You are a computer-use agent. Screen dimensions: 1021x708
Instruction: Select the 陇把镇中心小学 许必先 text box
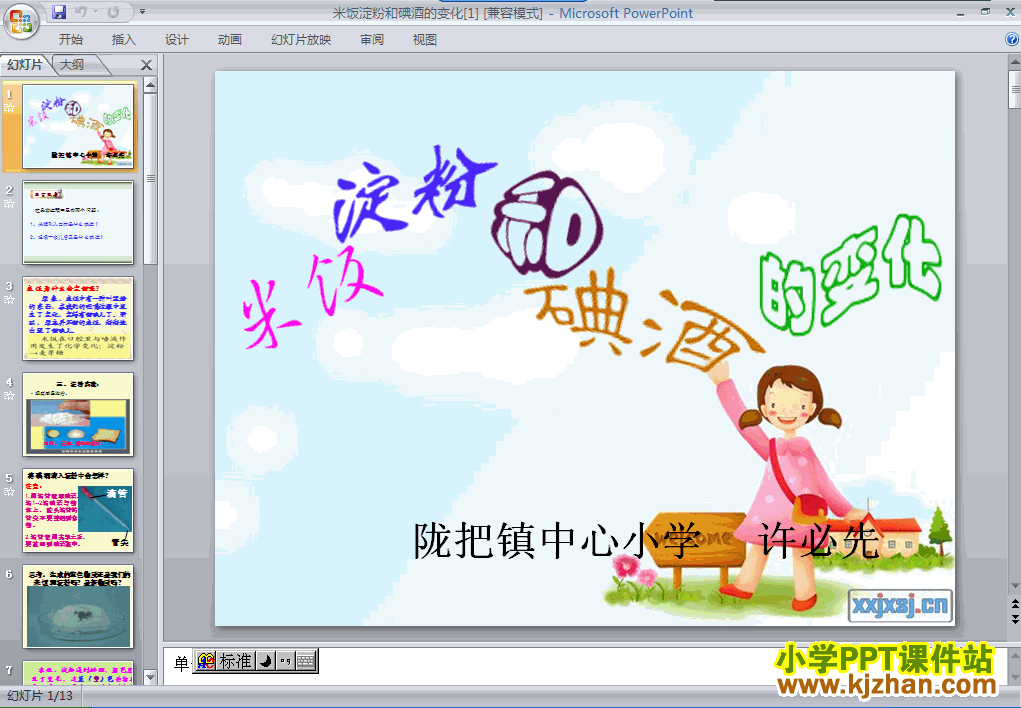pos(646,541)
